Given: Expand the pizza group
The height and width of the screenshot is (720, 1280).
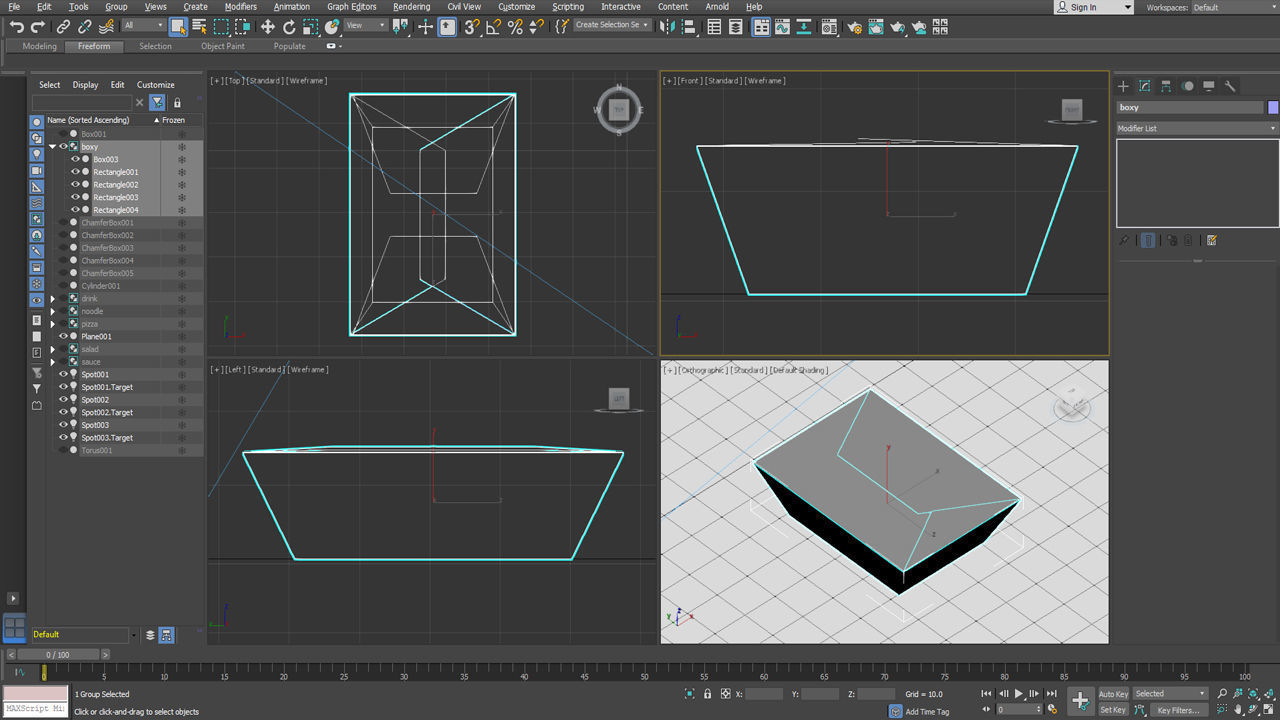Looking at the screenshot, I should [52, 324].
